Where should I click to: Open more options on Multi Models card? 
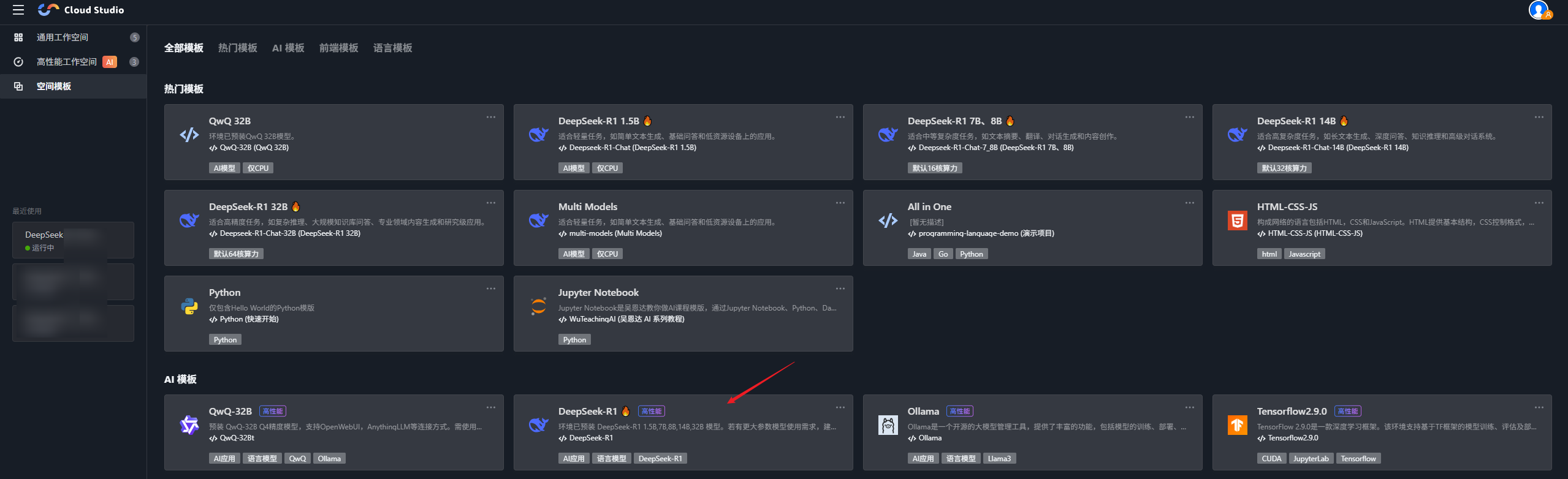coord(840,203)
